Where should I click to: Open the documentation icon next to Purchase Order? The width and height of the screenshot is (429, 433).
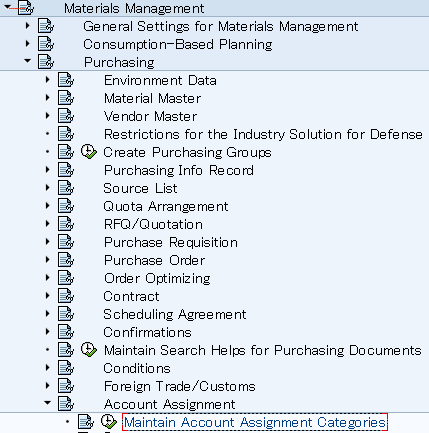66,260
